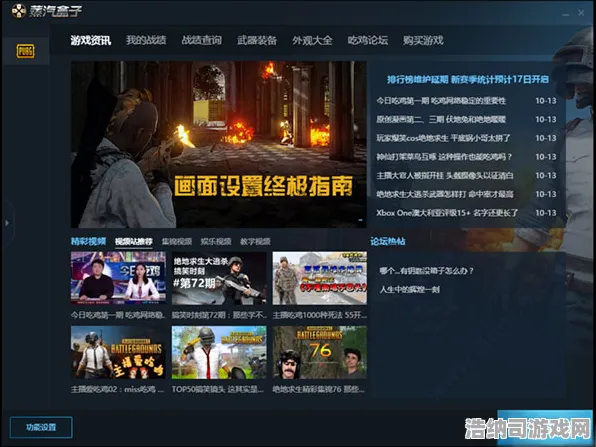Open news 绝地求生大逃杀武器怎样打
The image size is (596, 447).
(x=445, y=194)
